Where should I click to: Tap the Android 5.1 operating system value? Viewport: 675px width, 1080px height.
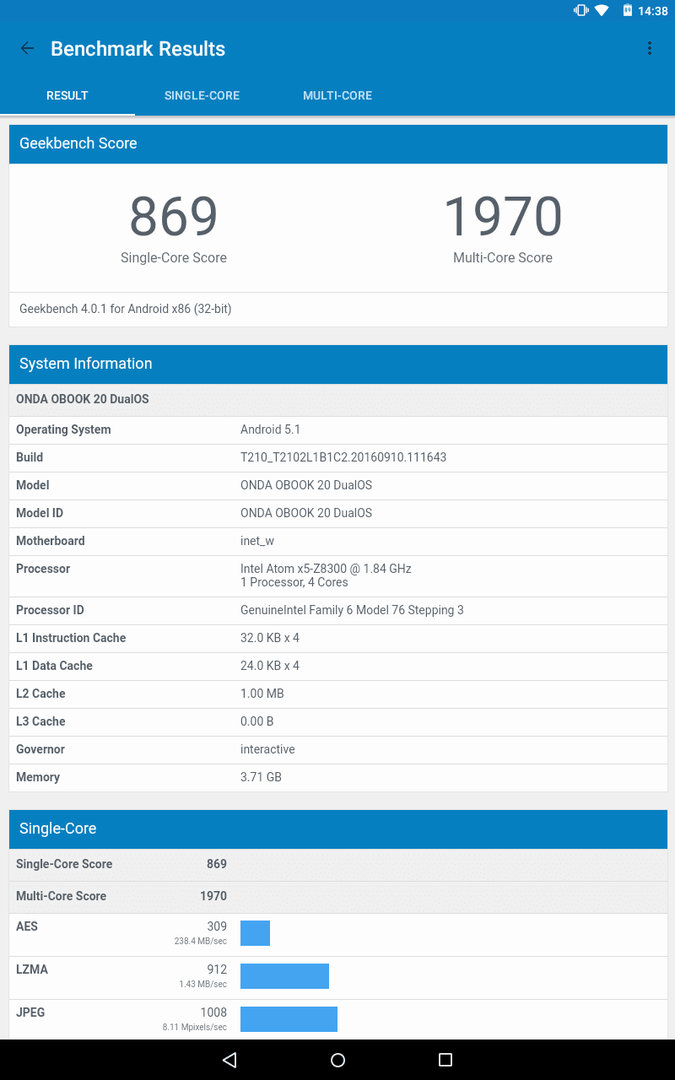pos(270,429)
